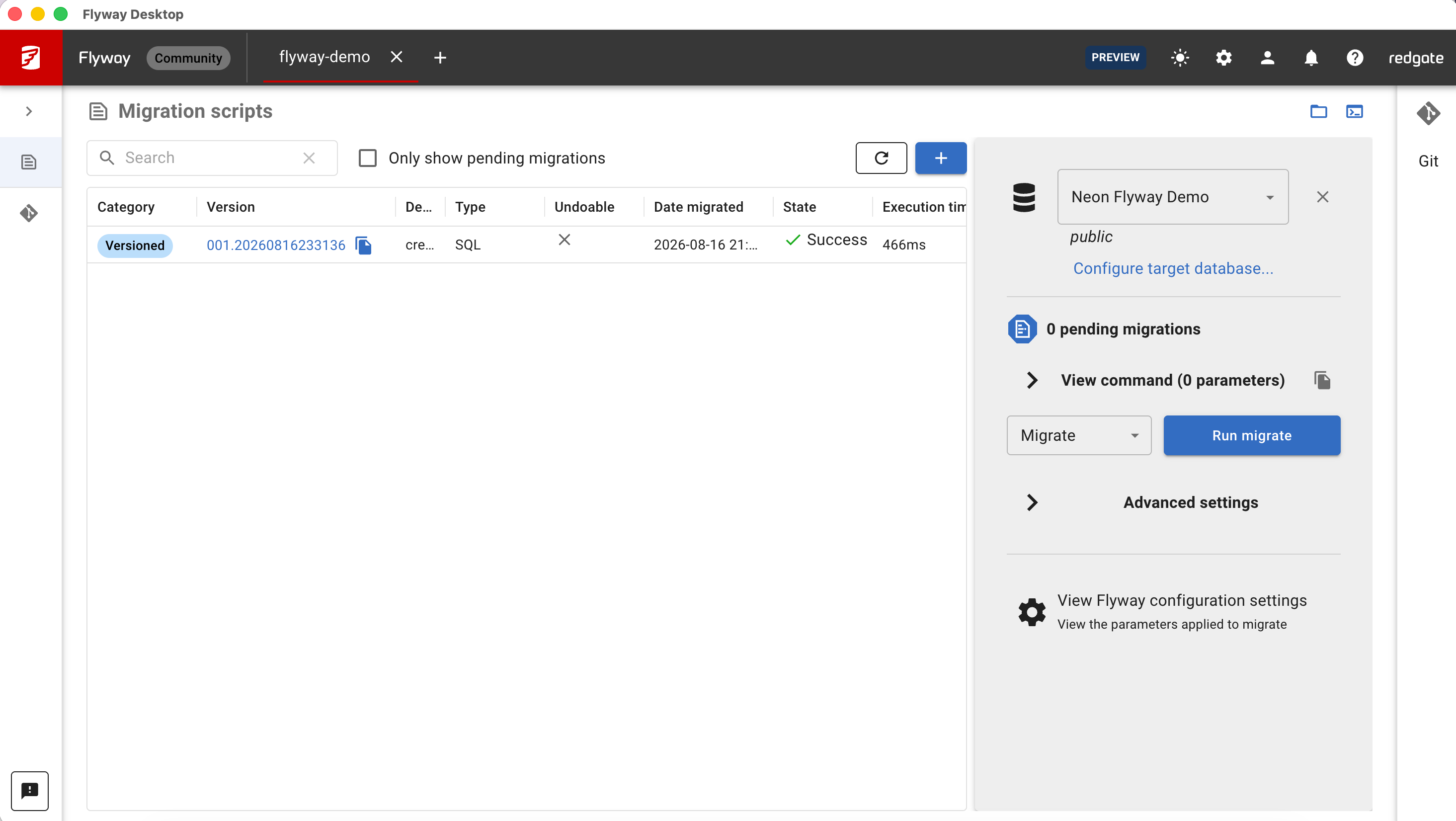Click the Flyway product name

click(x=104, y=58)
